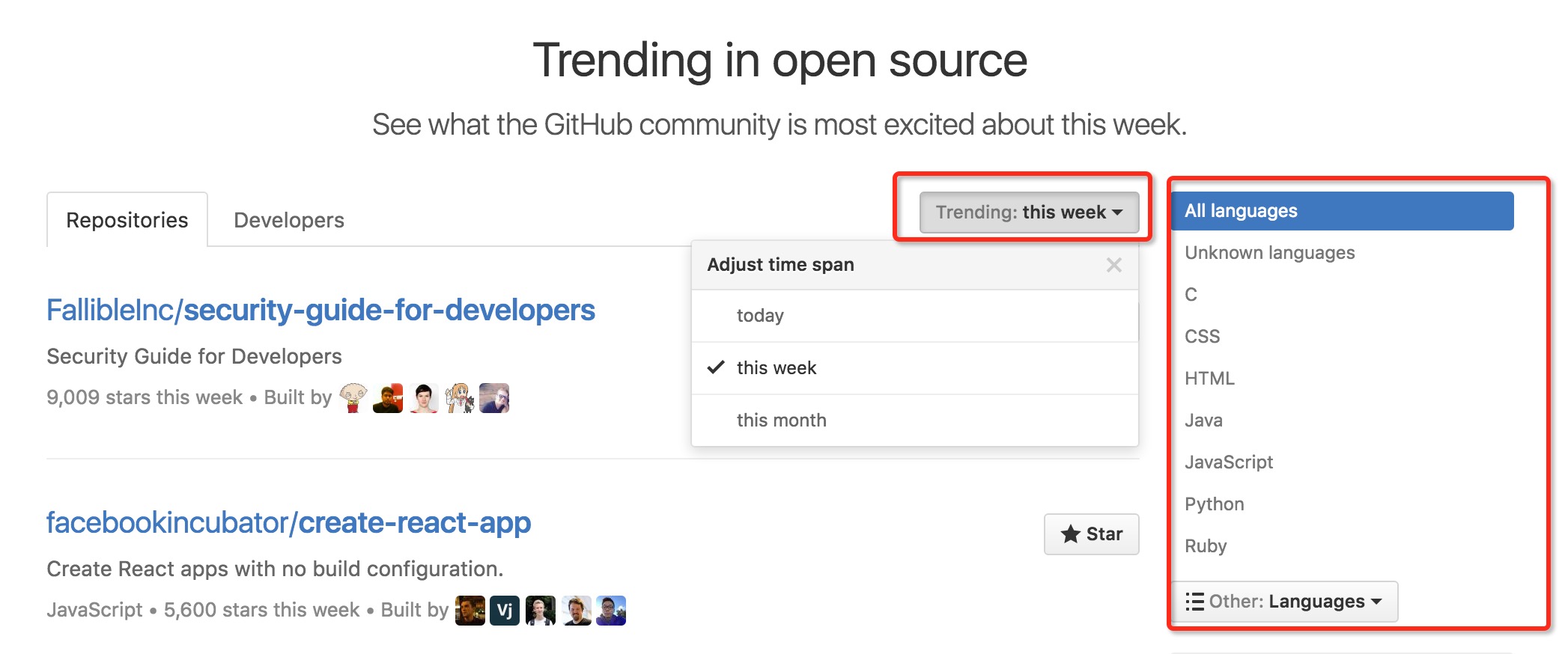The width and height of the screenshot is (1568, 654).
Task: Open the Trending: this week dropdown
Action: point(1029,213)
